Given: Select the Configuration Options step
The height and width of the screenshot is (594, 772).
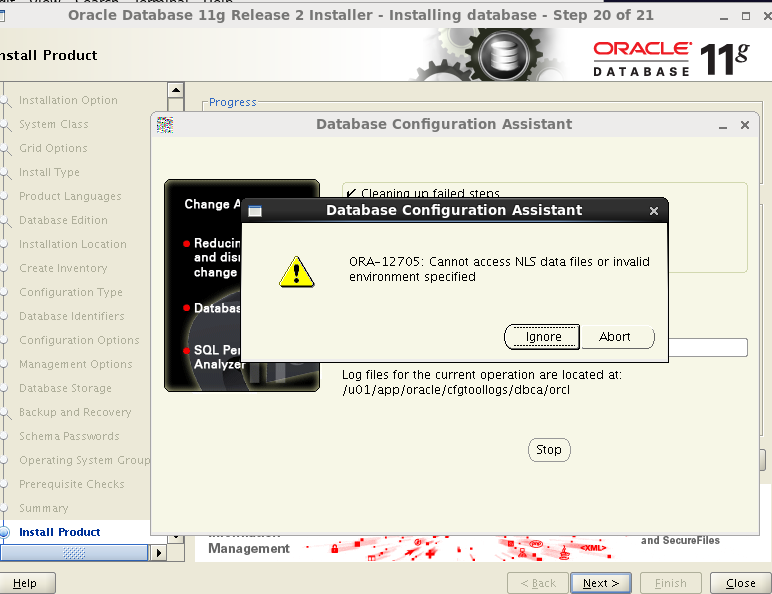Looking at the screenshot, I should coord(79,340).
